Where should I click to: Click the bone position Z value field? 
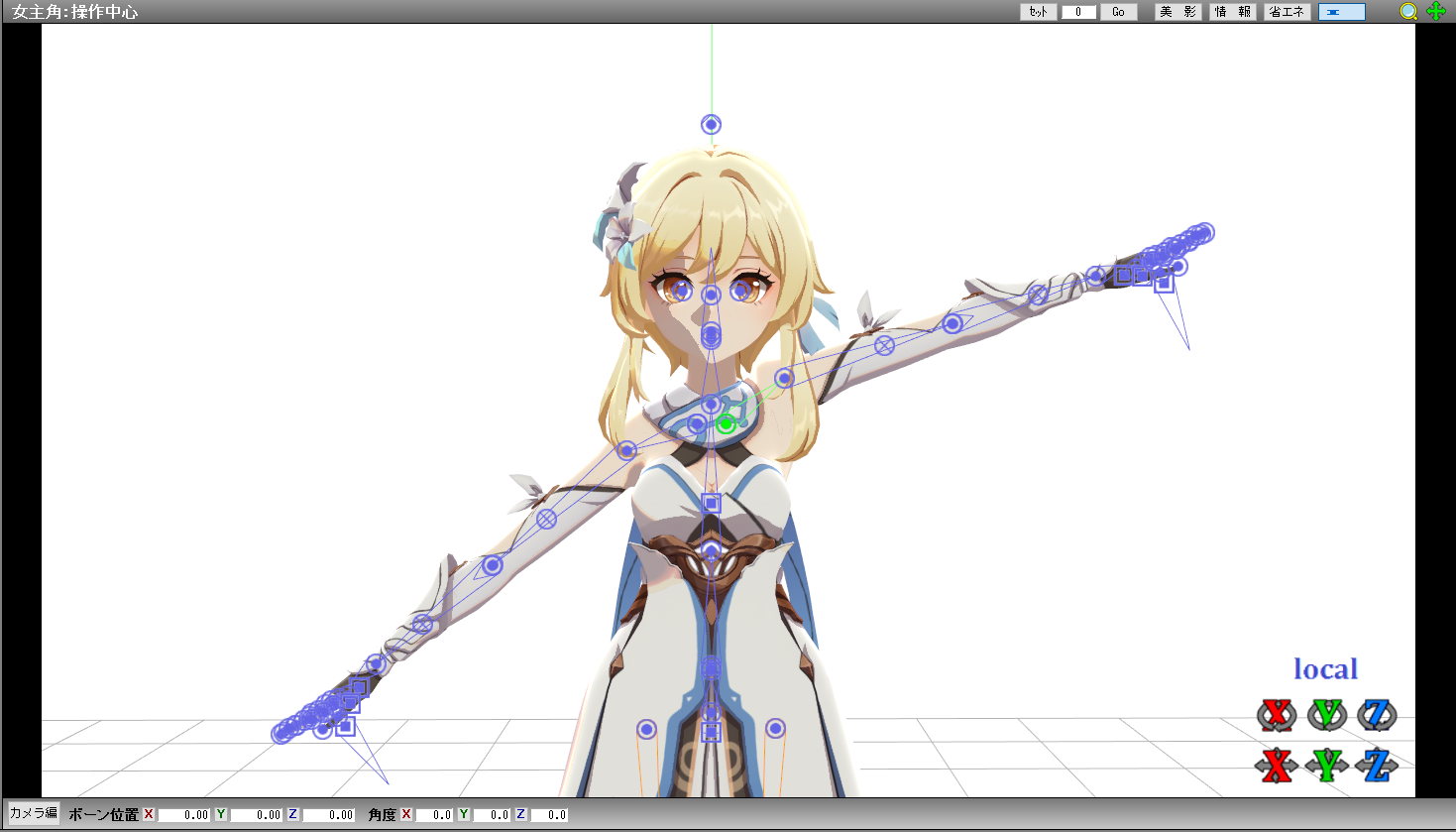tap(328, 815)
